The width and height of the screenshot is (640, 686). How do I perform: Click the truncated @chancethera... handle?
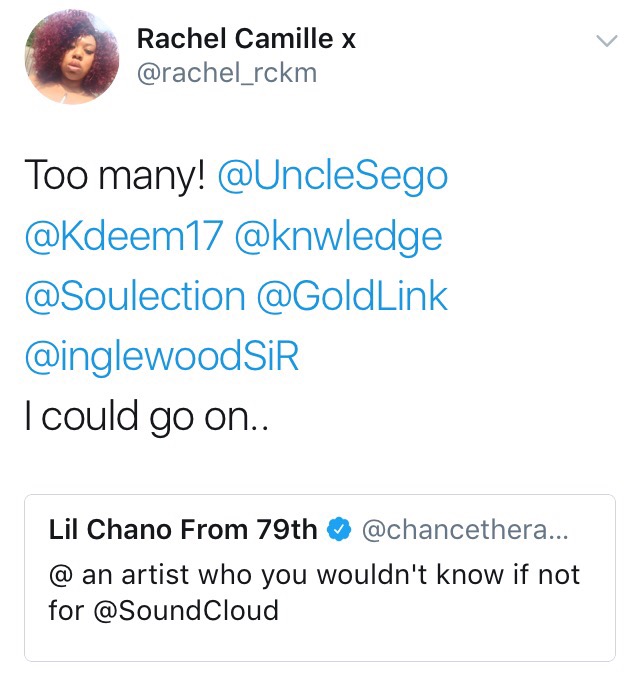click(x=464, y=530)
